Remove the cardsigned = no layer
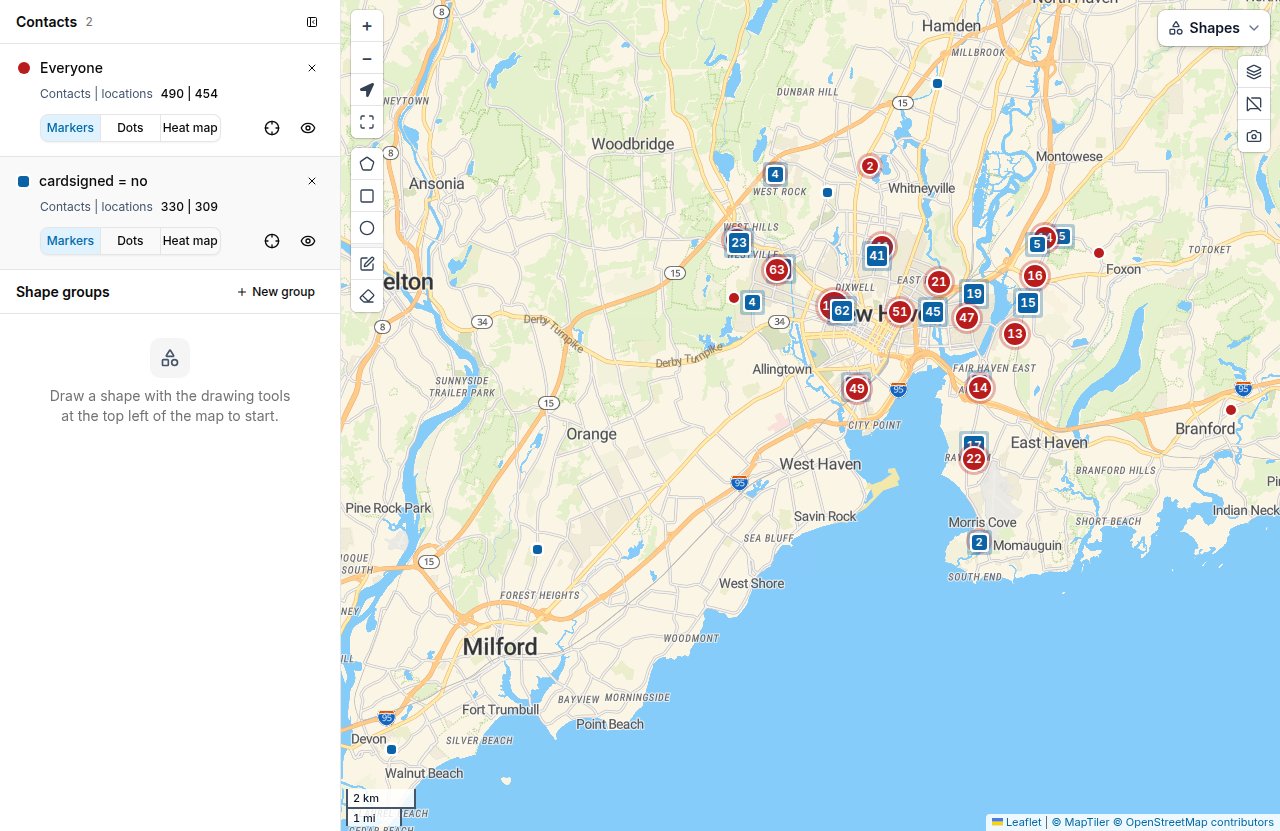 [x=312, y=181]
